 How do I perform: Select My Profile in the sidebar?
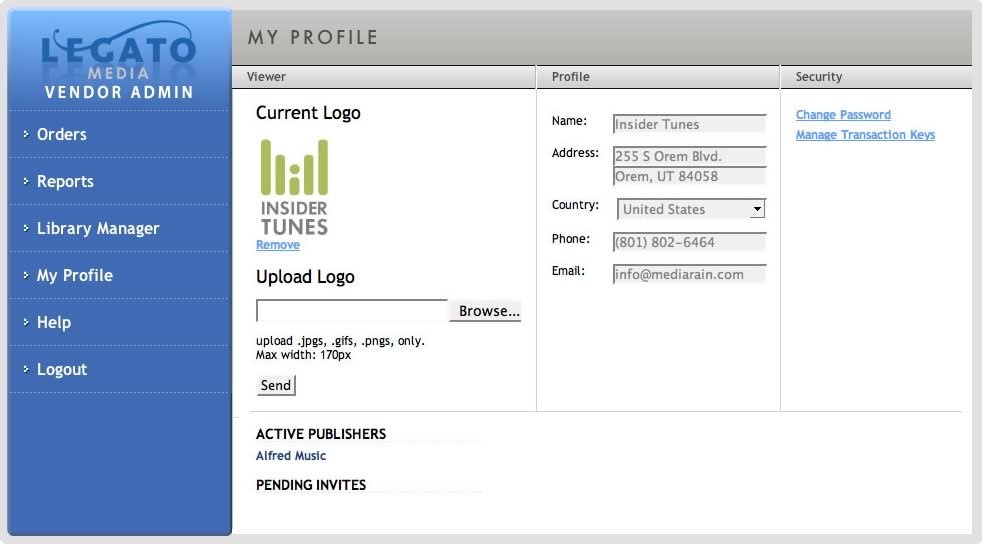click(x=75, y=275)
